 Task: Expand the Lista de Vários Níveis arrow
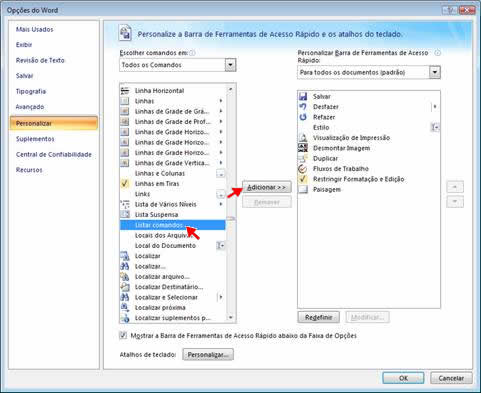pyautogui.click(x=221, y=204)
